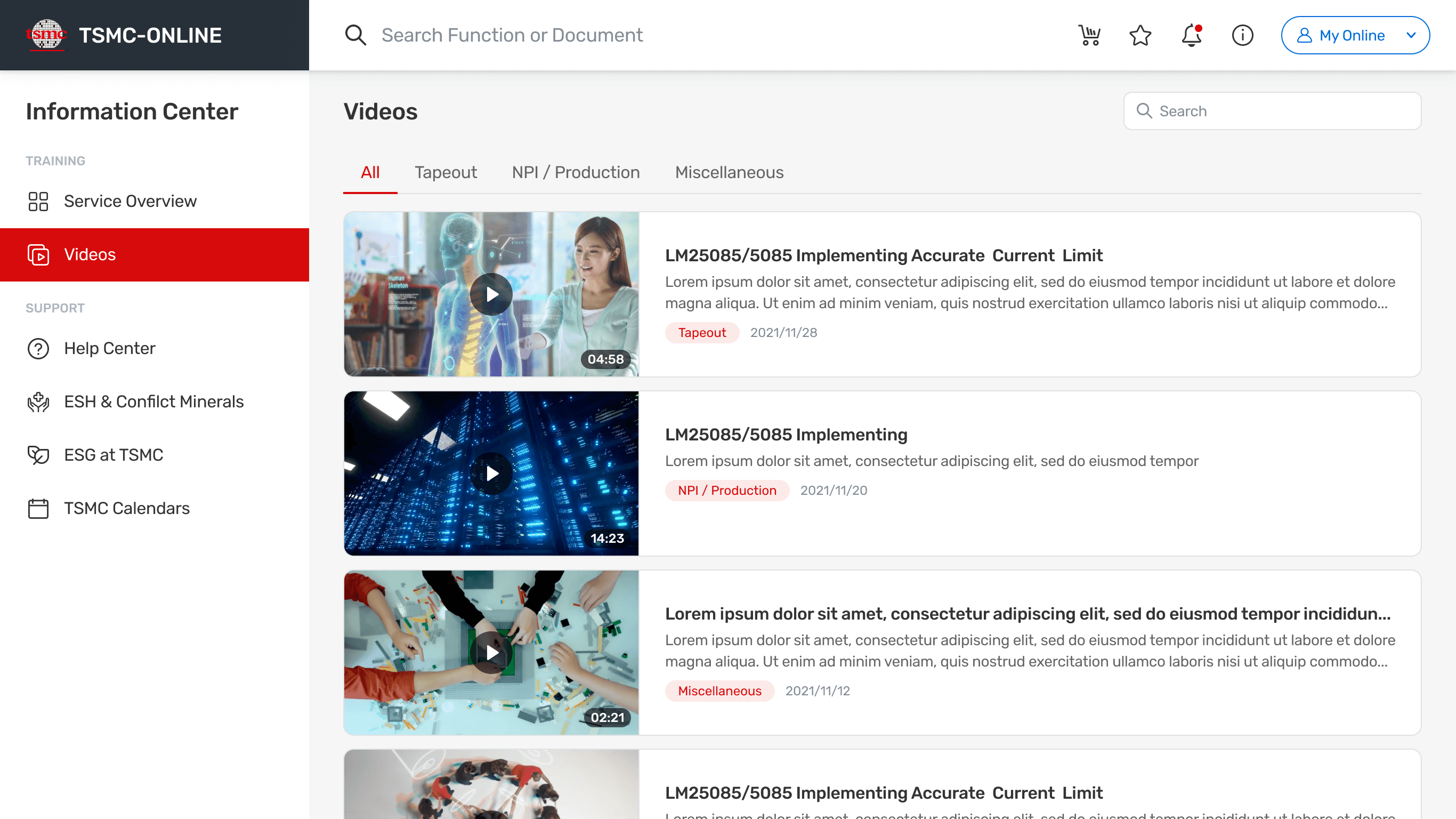Expand the My Online dropdown chevron

[x=1411, y=35]
